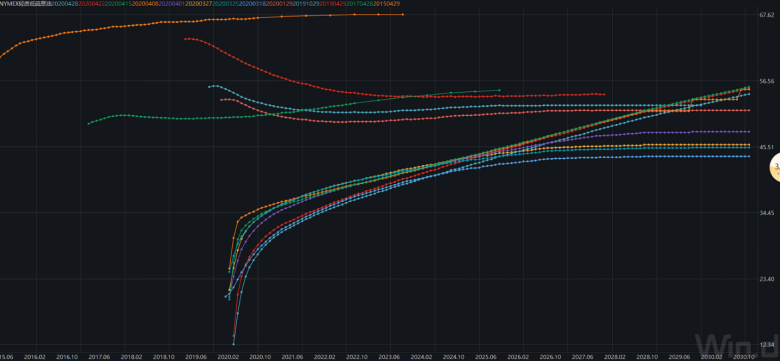Click the orange floating bubble at right edge

(x=775, y=169)
